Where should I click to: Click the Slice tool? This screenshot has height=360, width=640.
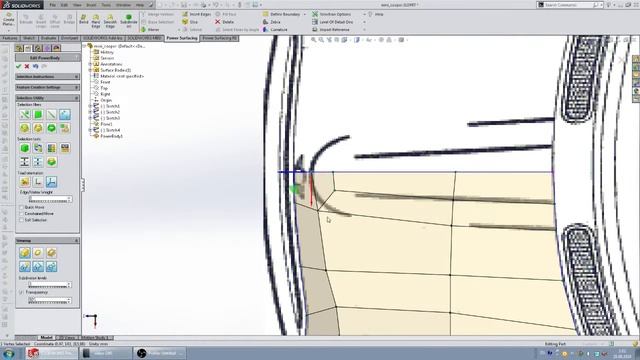(x=190, y=22)
